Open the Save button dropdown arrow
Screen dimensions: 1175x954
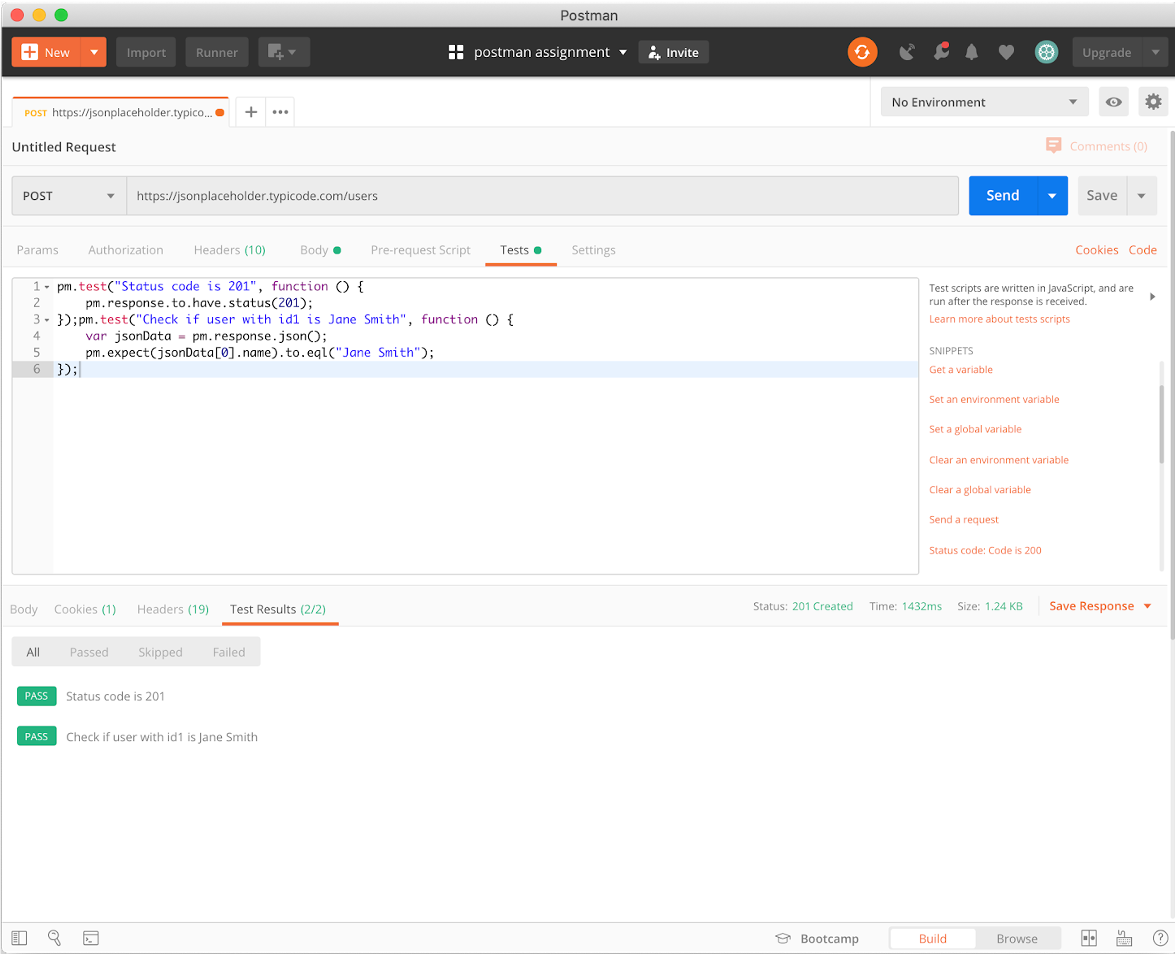tap(1141, 196)
